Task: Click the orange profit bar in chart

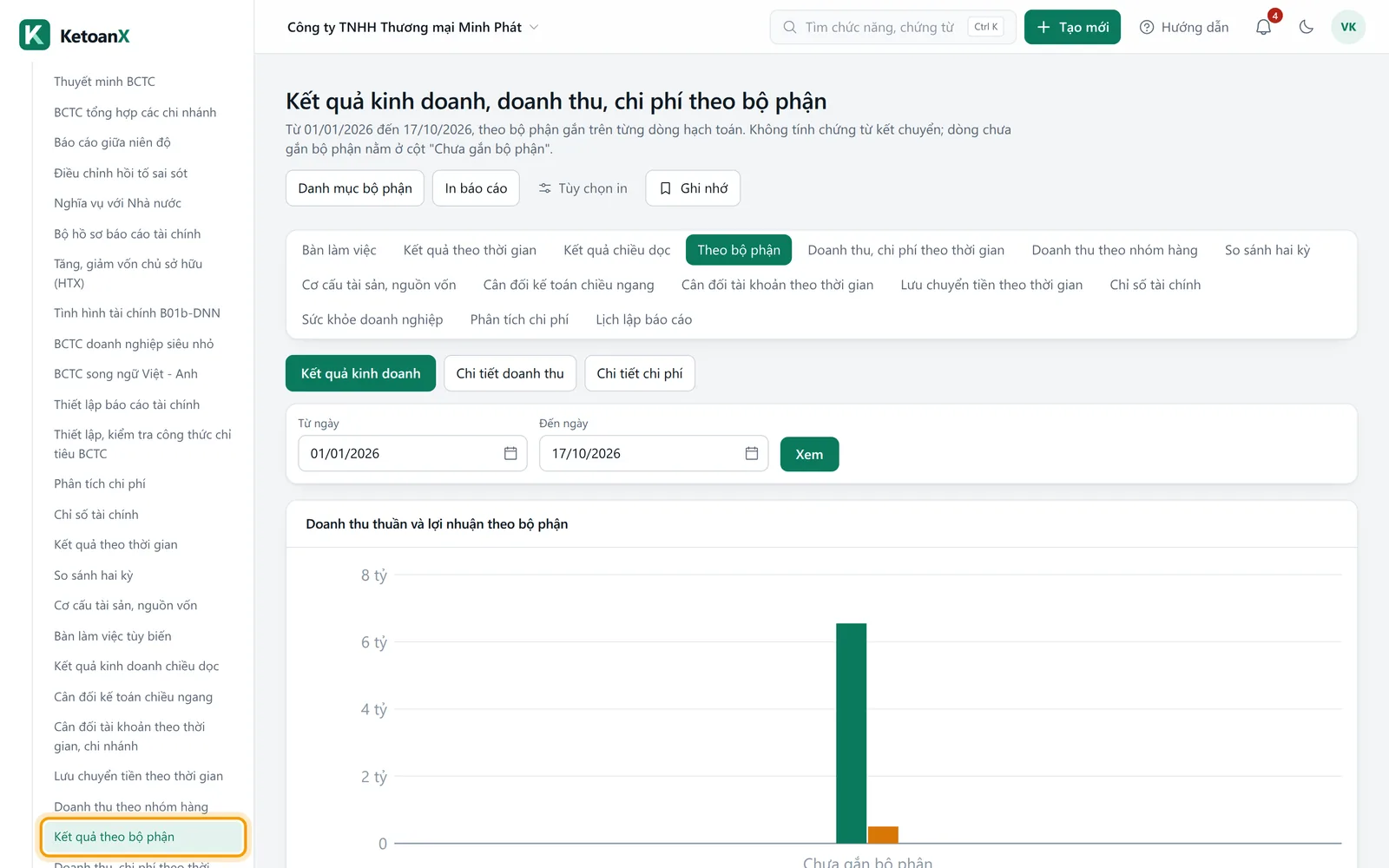Action: pyautogui.click(x=883, y=835)
